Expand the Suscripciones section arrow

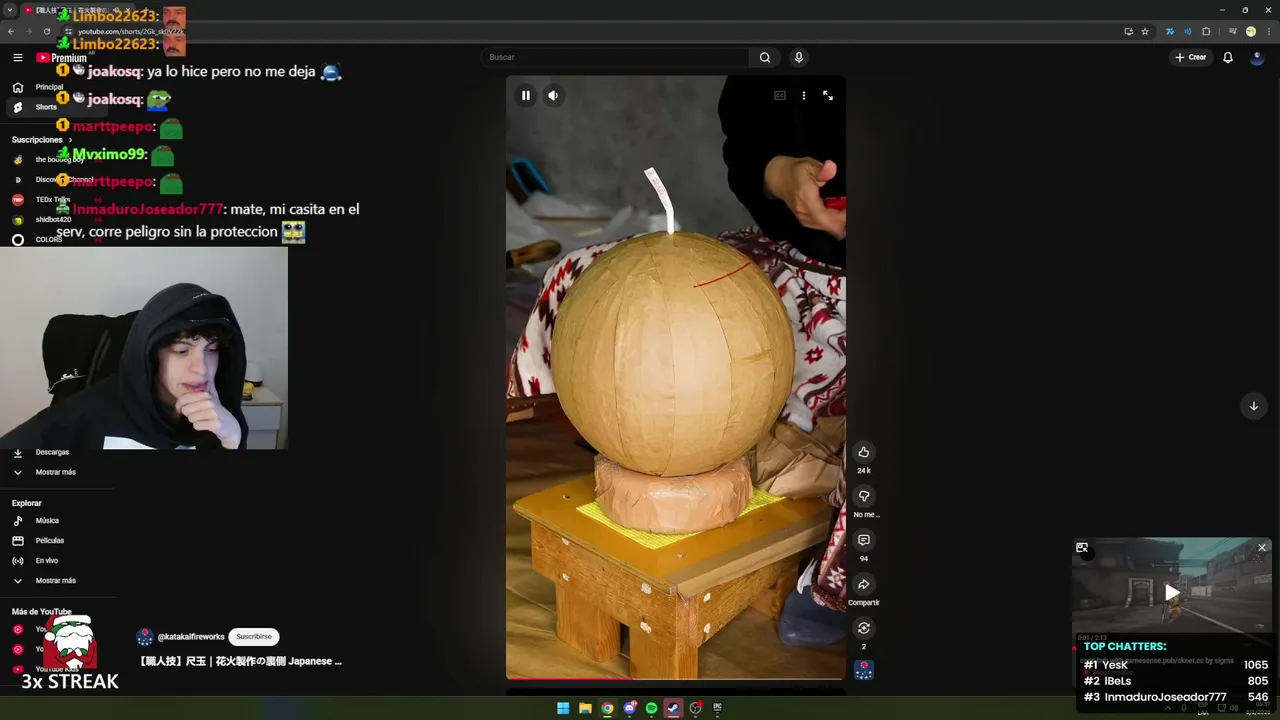pyautogui.click(x=70, y=140)
